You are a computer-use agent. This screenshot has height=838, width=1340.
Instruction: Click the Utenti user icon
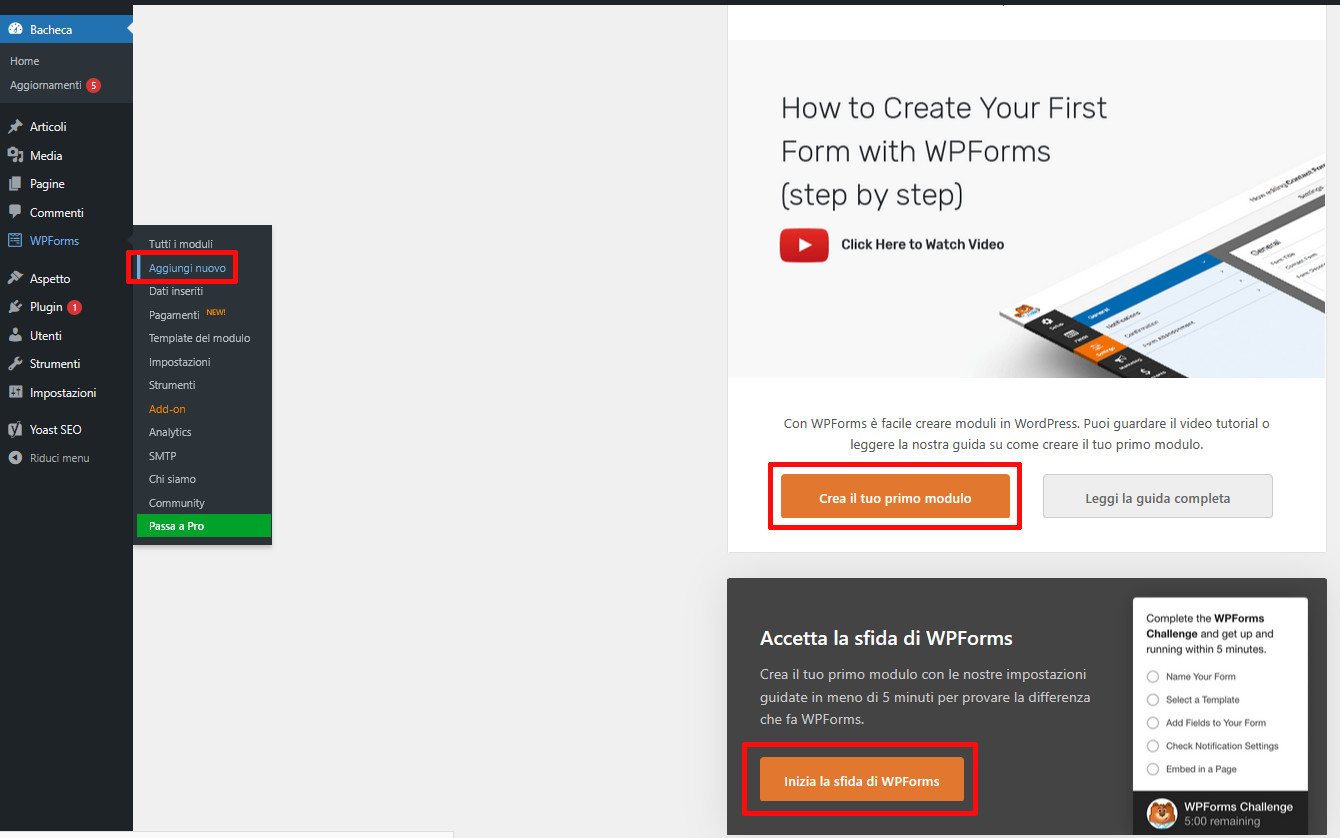tap(15, 335)
